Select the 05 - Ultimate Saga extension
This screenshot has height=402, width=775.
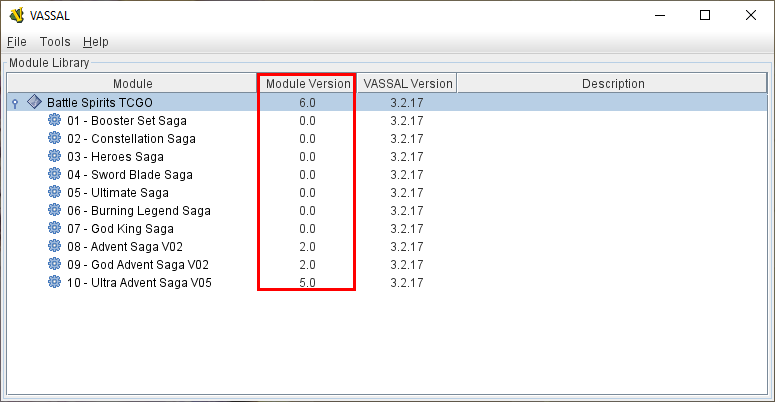pyautogui.click(x=118, y=192)
